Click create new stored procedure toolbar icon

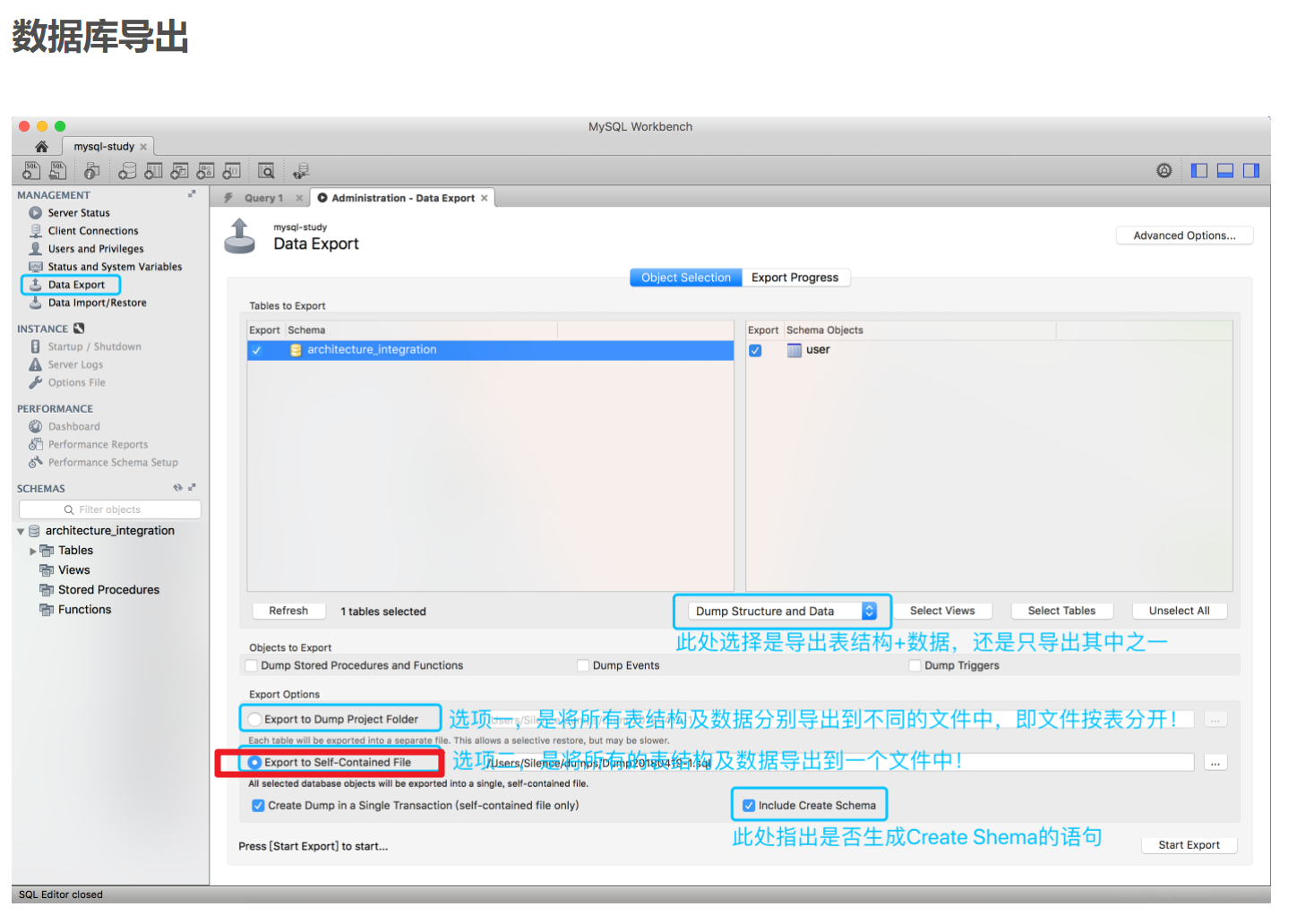click(206, 170)
